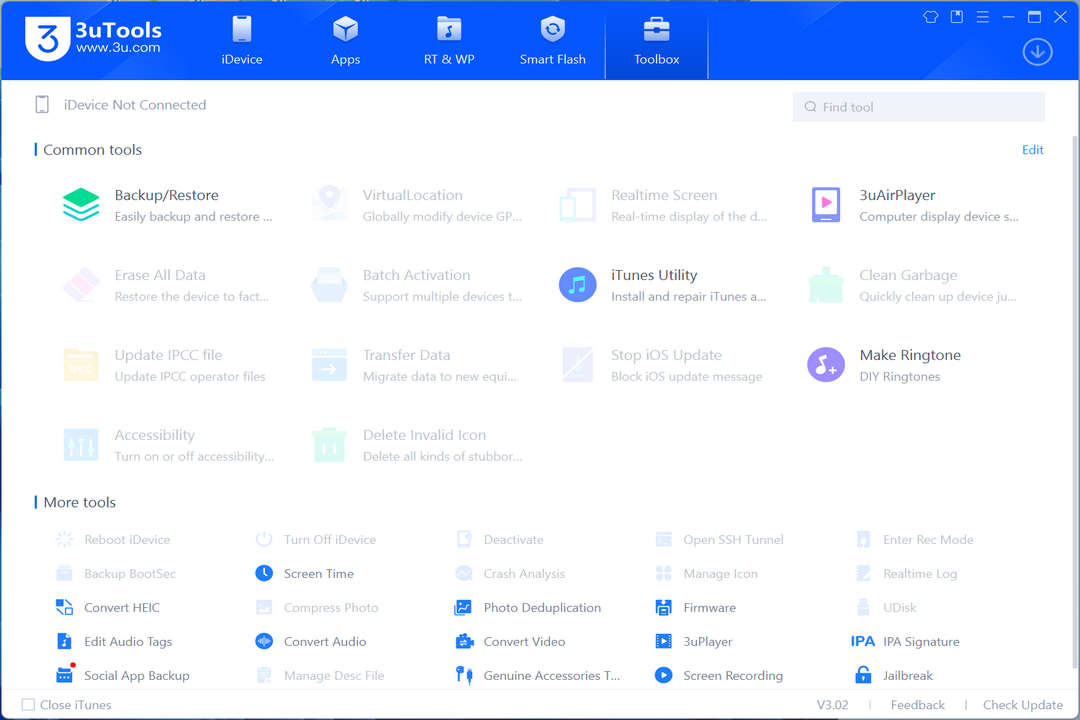Switch to the Smart Flash tab
This screenshot has width=1080, height=720.
coord(552,40)
